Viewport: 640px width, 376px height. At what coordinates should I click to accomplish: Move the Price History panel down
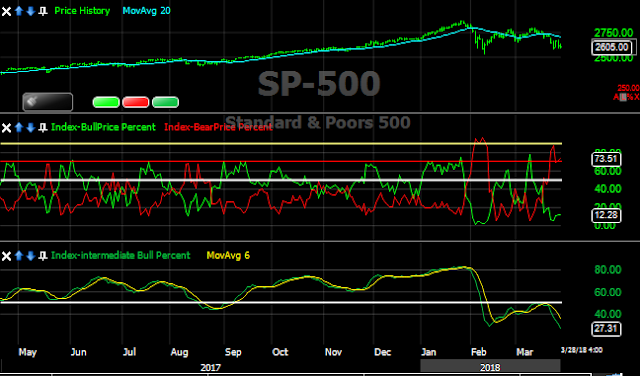click(x=30, y=11)
